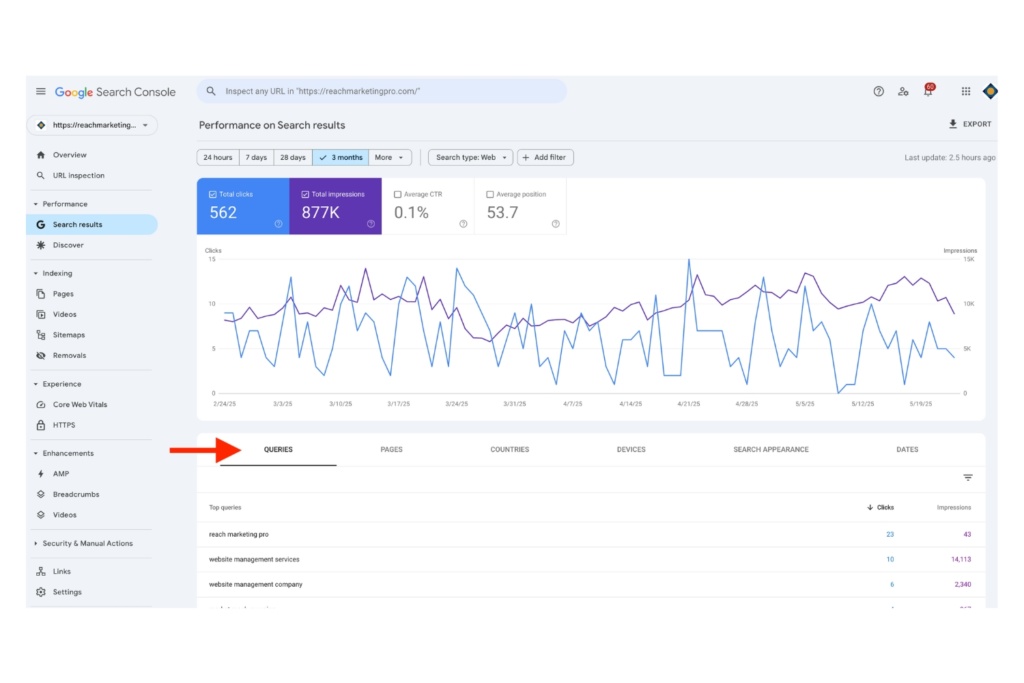Viewport: 1024px width, 683px height.
Task: Click the 14,113 impressions value
Action: [961, 560]
